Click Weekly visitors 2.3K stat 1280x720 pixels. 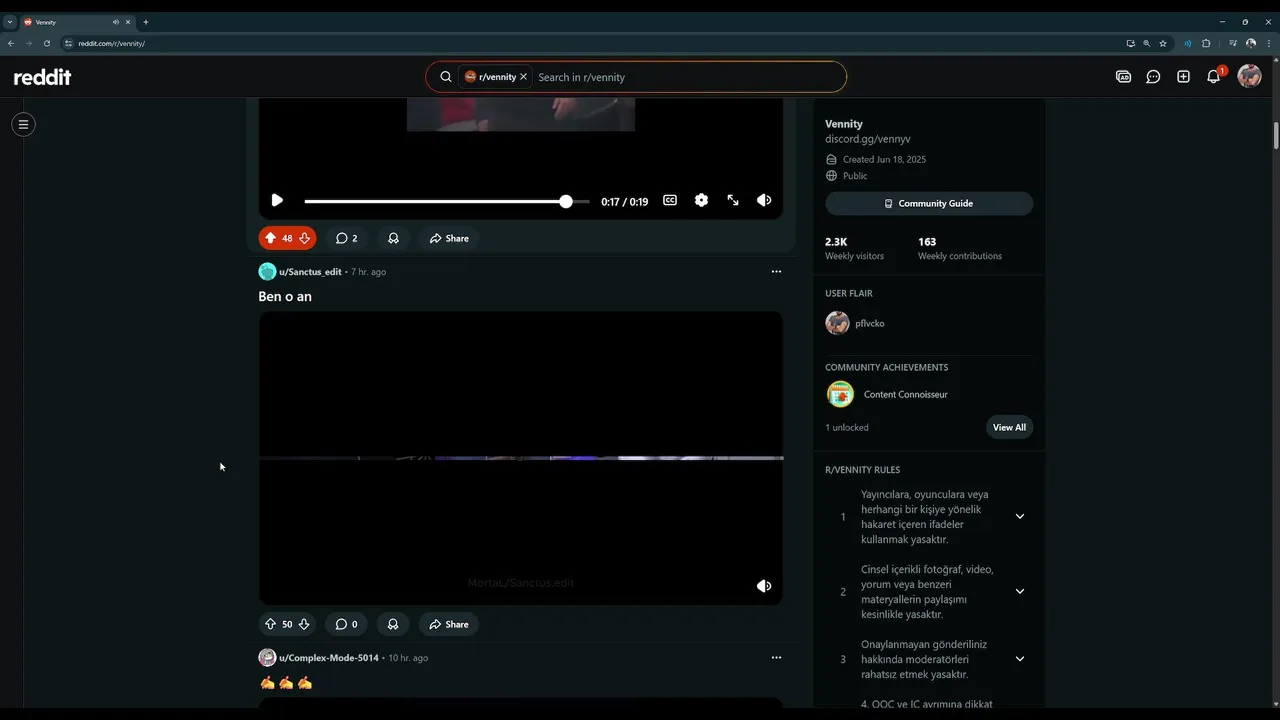click(x=854, y=248)
